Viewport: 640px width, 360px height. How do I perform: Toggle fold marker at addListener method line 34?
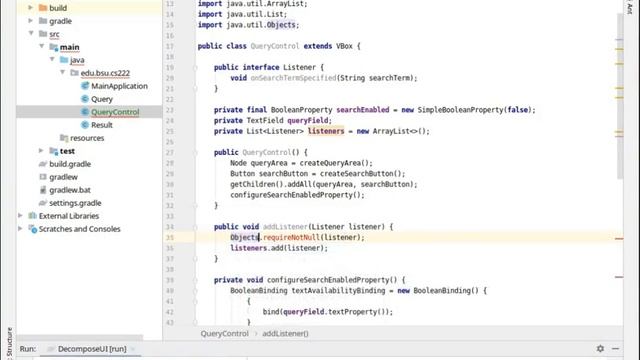(x=195, y=227)
